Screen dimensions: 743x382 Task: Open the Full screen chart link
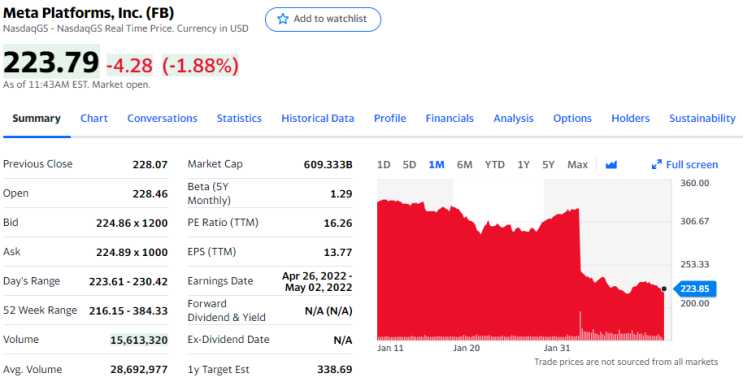[x=685, y=164]
